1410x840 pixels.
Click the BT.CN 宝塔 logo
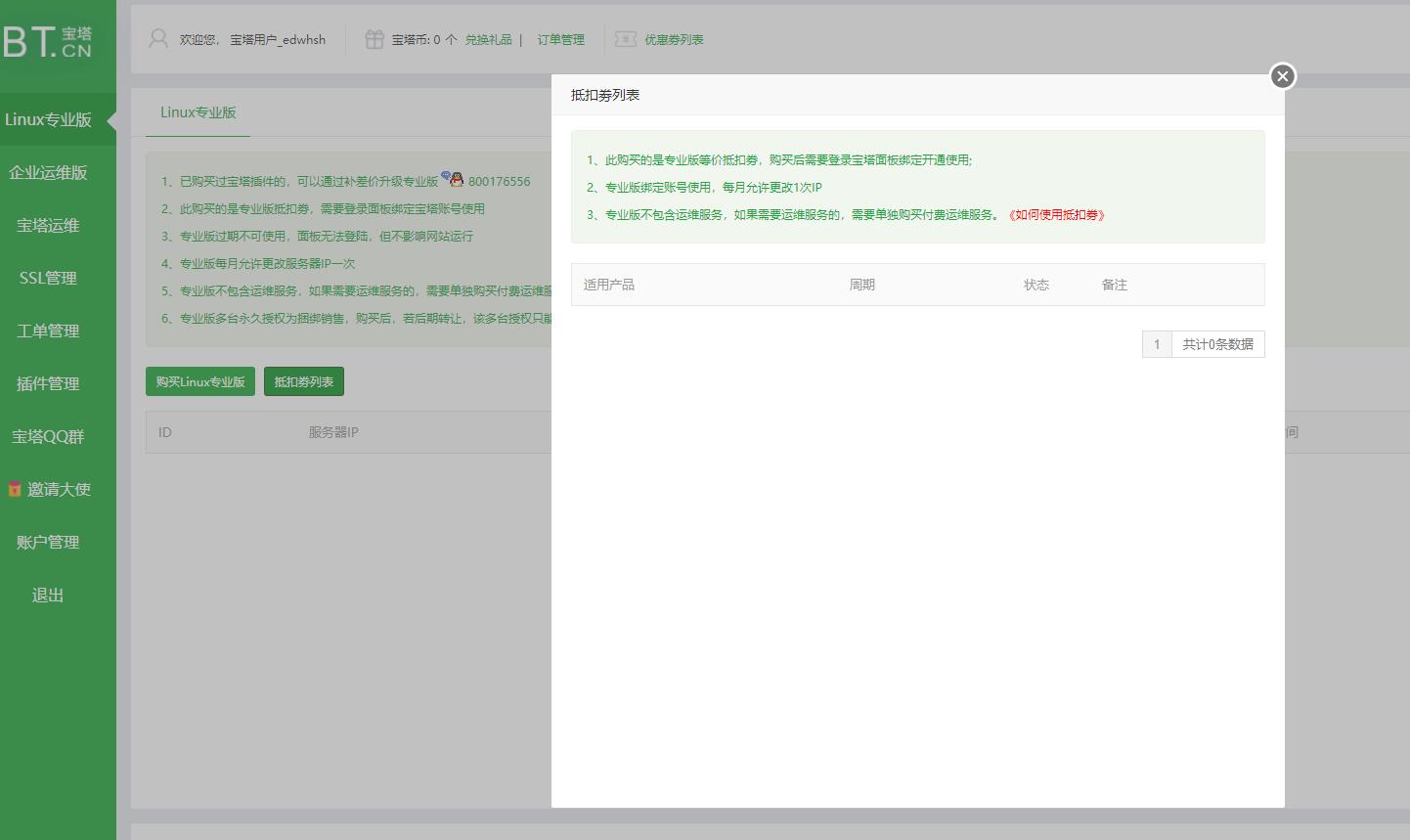pos(47,41)
